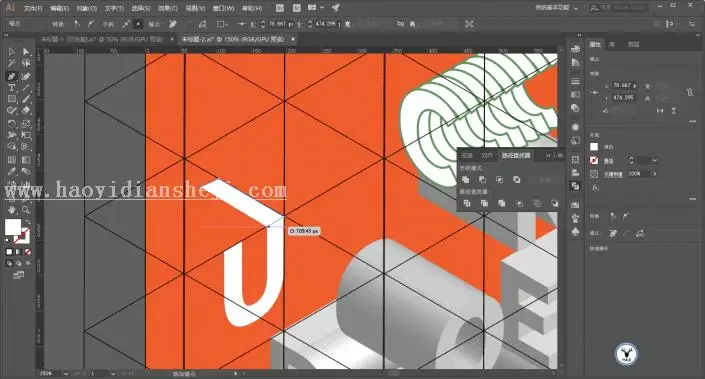
Task: Click Unite shape mode in Pathfinder
Action: (465, 179)
